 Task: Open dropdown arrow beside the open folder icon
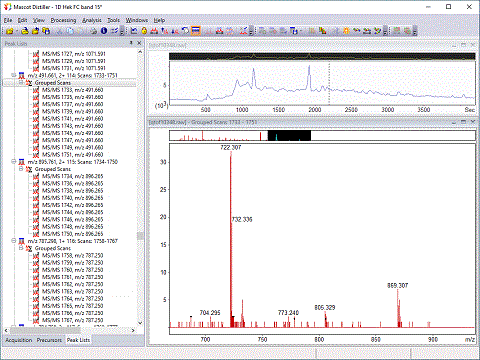click(16, 31)
